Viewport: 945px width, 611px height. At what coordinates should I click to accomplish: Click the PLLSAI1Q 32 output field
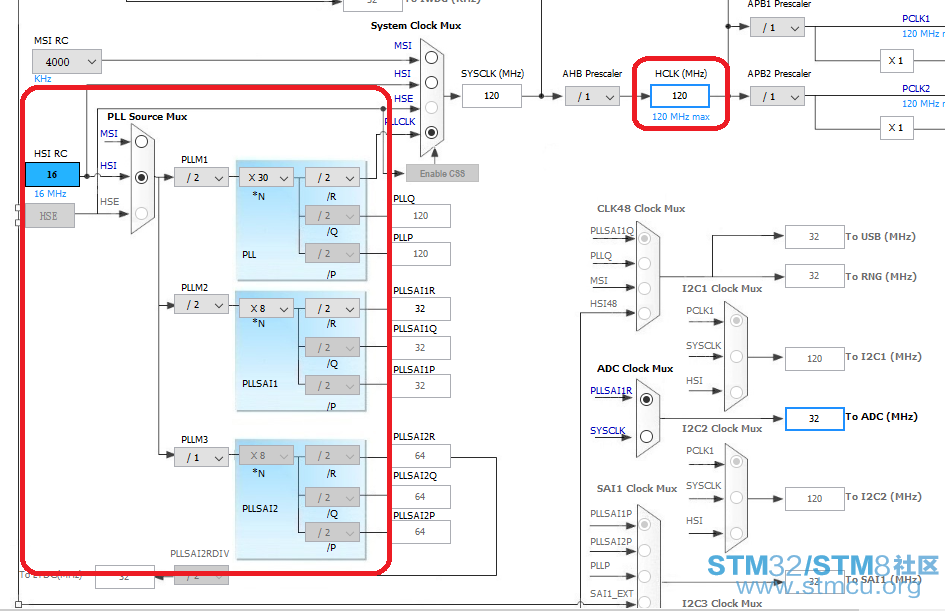421,348
